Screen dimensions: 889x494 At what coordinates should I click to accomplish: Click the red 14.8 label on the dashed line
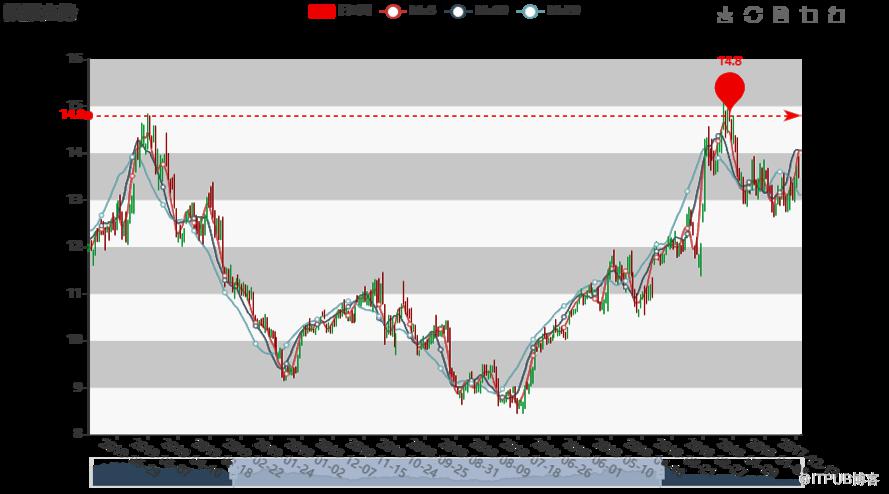76,115
